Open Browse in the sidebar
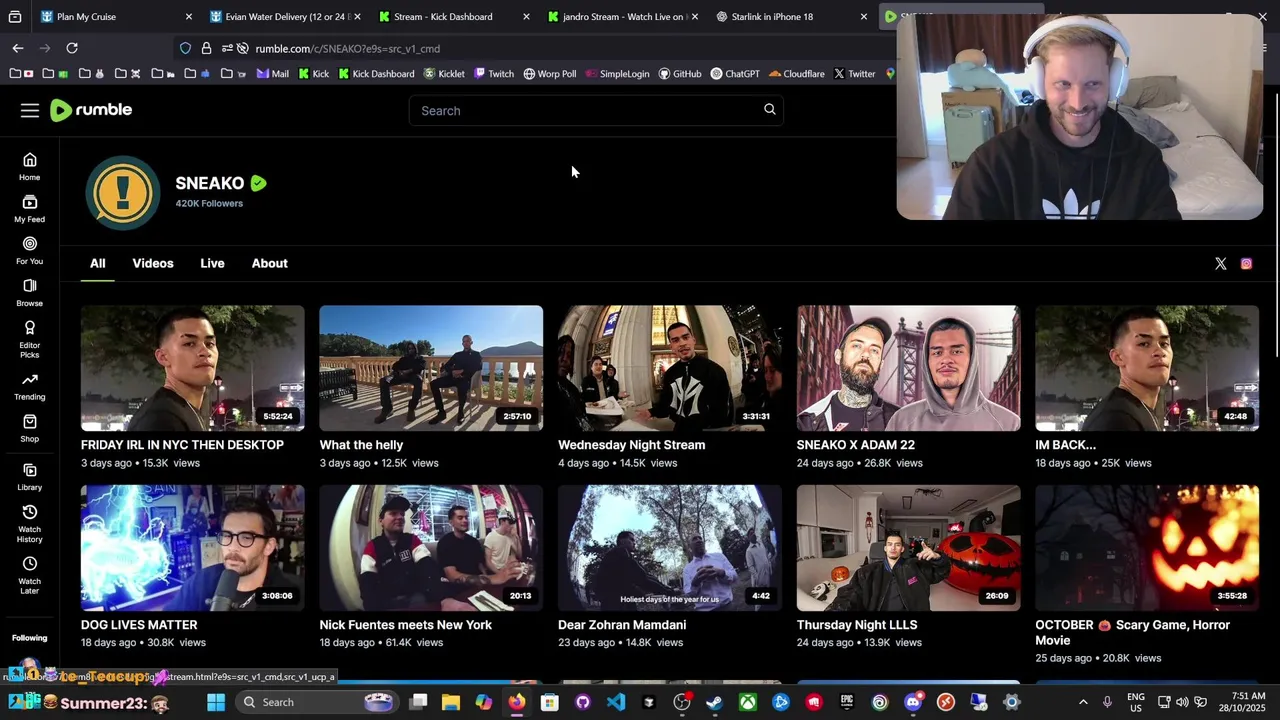 point(30,293)
